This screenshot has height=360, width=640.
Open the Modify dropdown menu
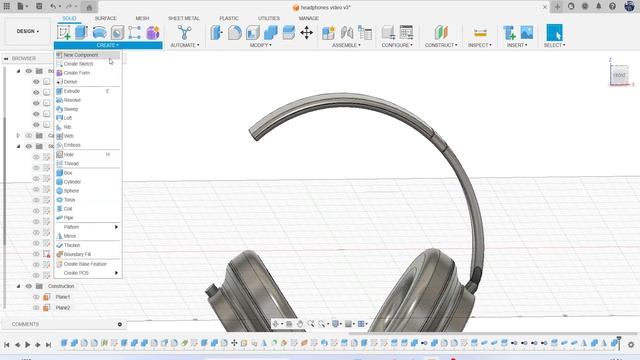click(x=260, y=45)
